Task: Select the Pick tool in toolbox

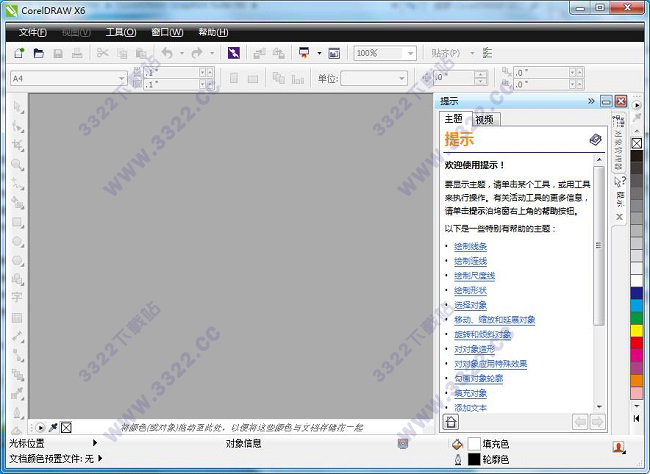Action: click(17, 107)
